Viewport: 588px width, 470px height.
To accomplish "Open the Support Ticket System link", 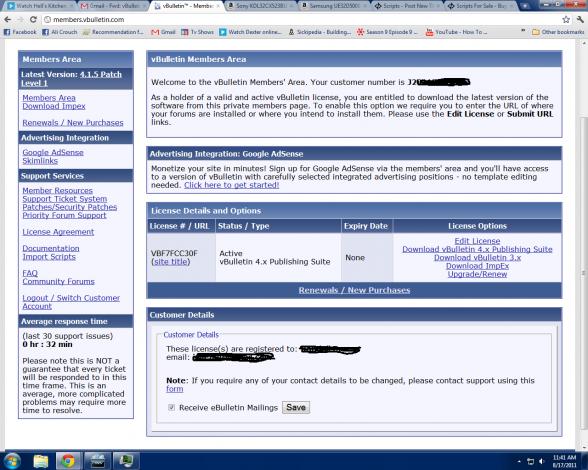I will pos(65,199).
